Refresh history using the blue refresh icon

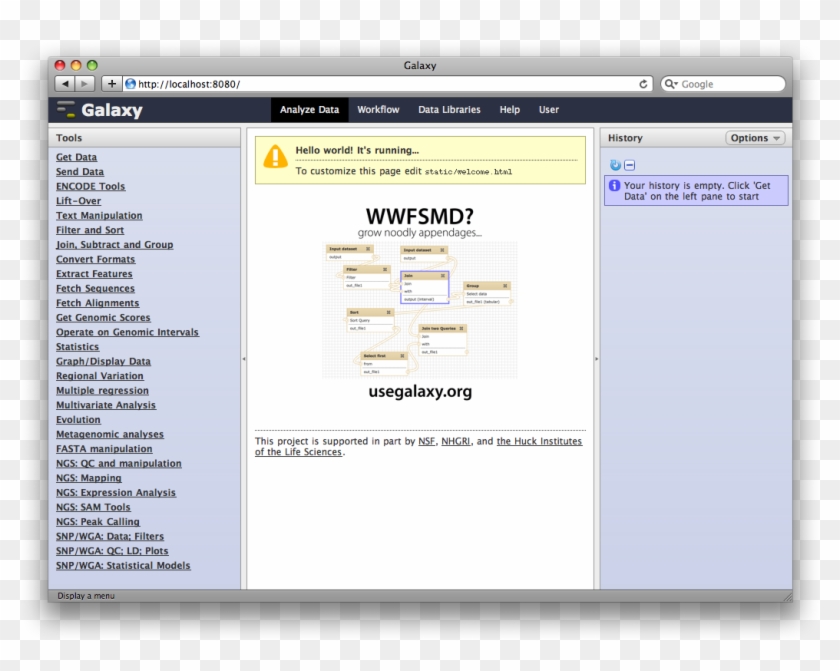pos(615,165)
